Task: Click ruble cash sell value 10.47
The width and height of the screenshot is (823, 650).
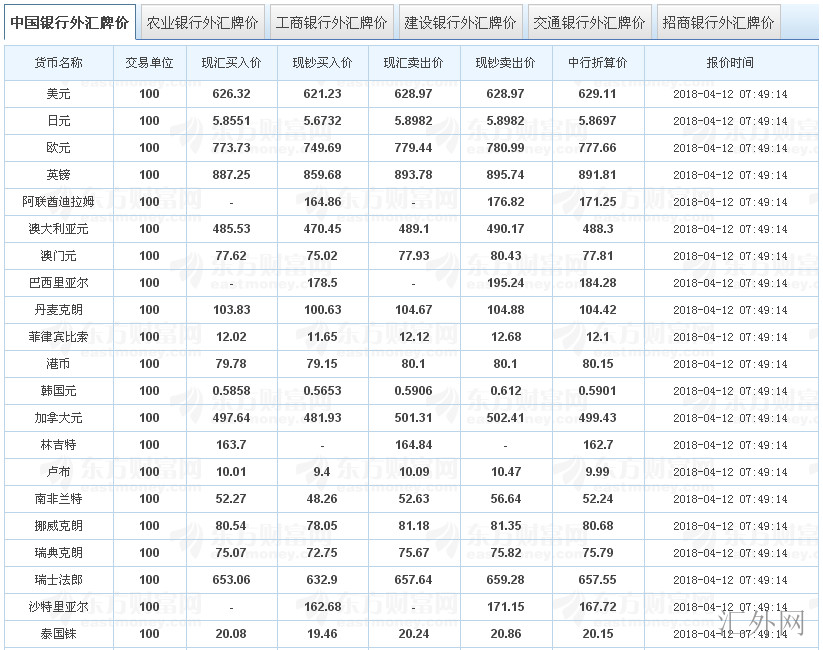Action: click(x=506, y=472)
